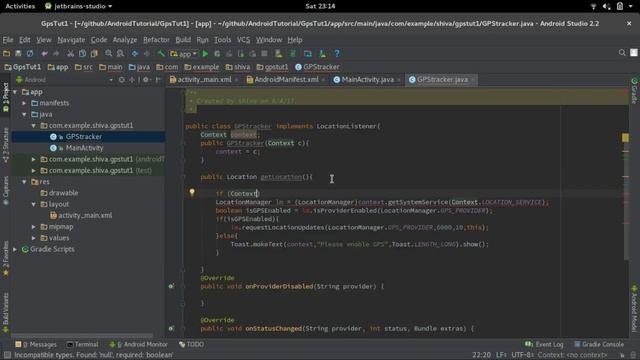Collapse the app module node
Screen dimensions: 640x360
point(15,92)
